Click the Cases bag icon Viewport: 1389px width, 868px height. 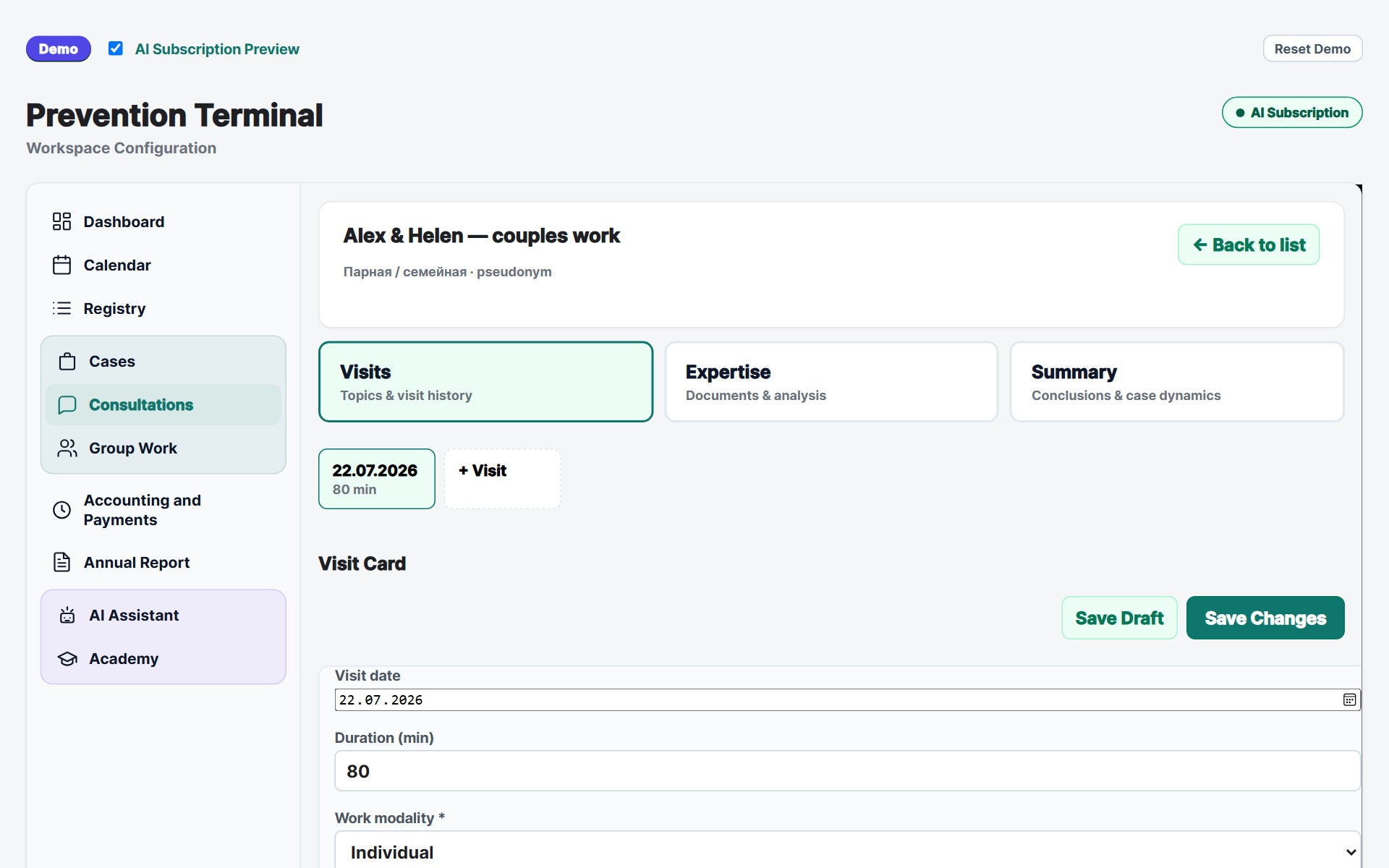[x=67, y=361]
